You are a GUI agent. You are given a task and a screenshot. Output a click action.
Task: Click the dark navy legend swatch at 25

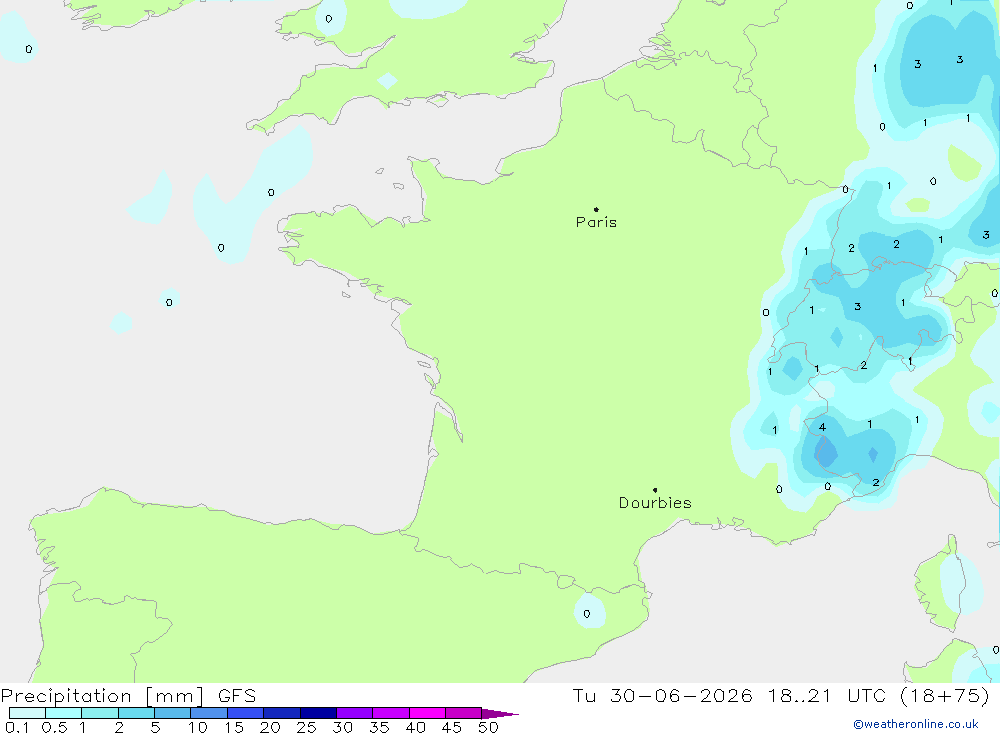(x=318, y=713)
